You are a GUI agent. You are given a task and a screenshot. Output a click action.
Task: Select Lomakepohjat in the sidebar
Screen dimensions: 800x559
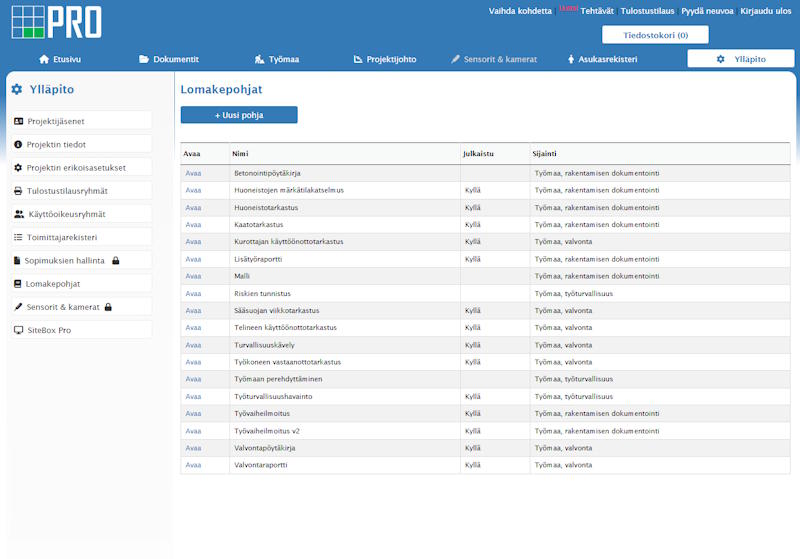point(54,284)
